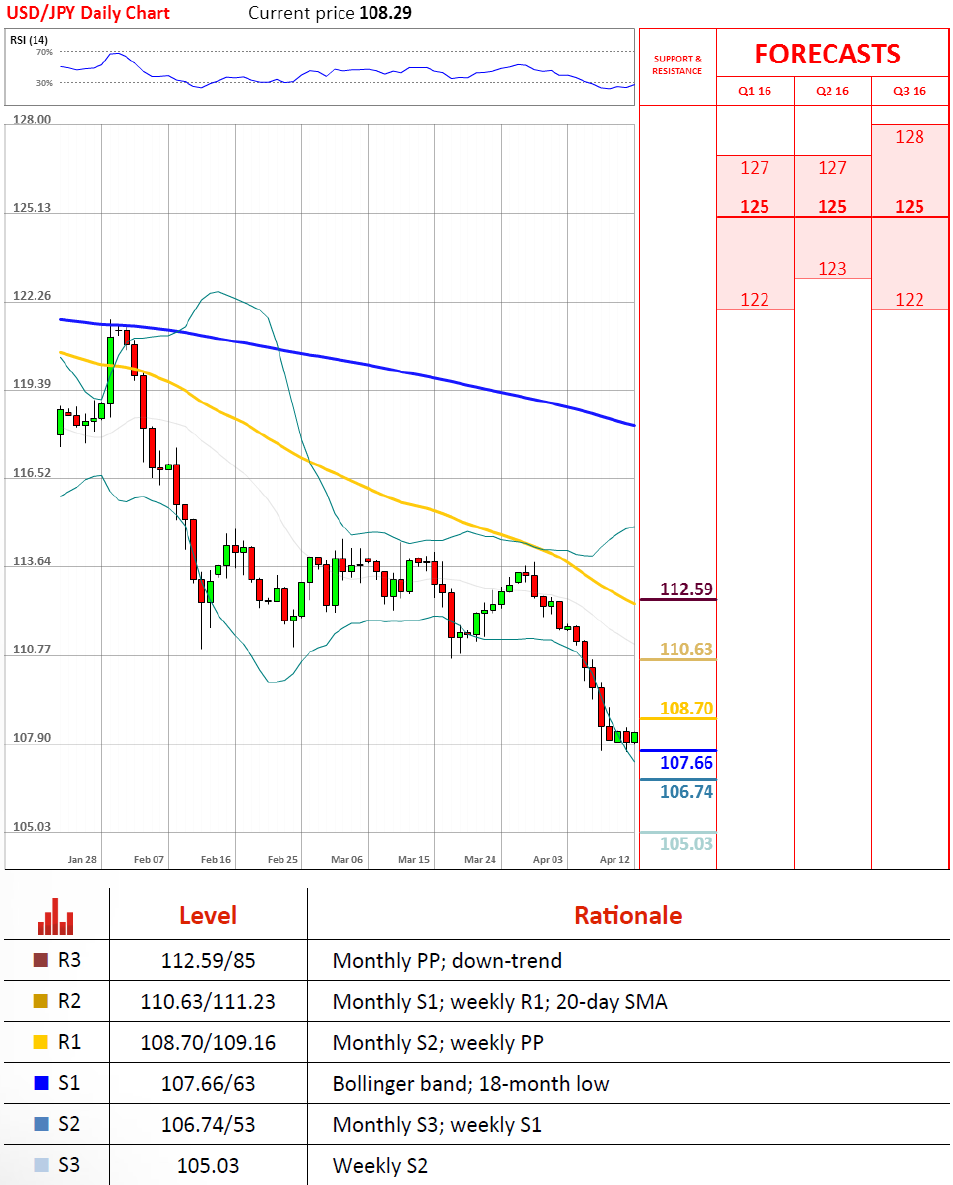Click the 110.63 resistance level label
953x1185 pixels.
pyautogui.click(x=686, y=649)
